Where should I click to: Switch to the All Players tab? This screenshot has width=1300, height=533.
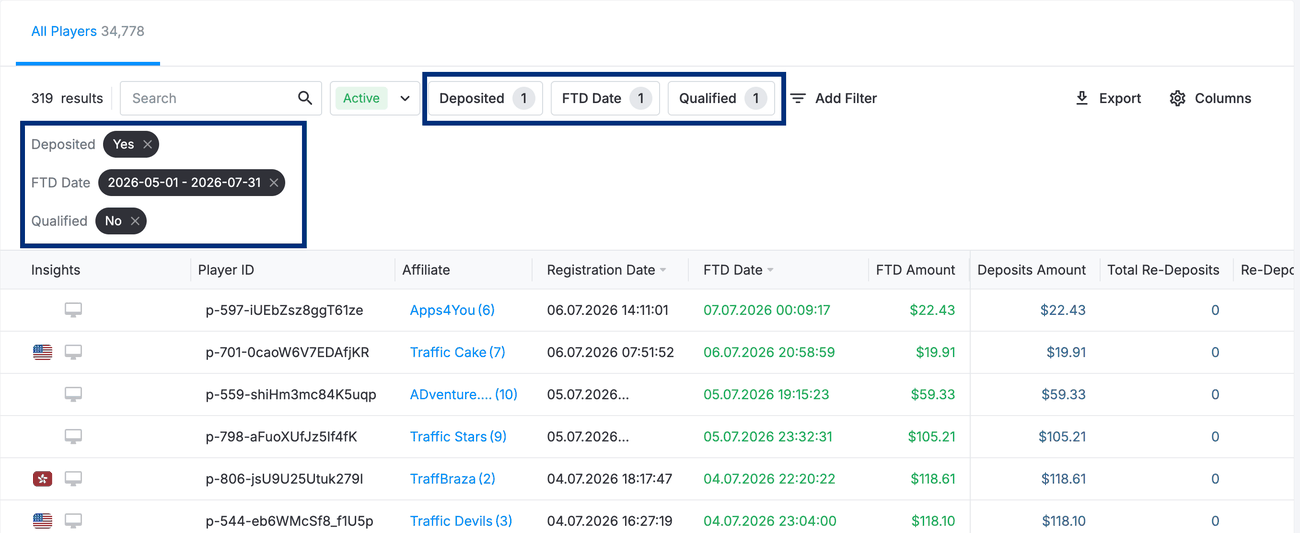[88, 32]
